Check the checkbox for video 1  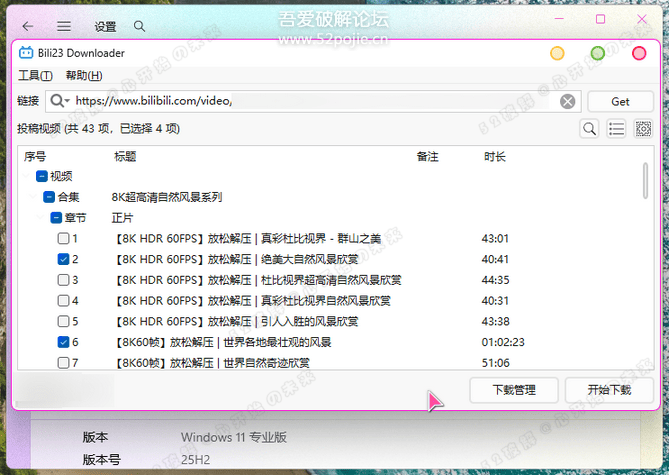click(64, 239)
